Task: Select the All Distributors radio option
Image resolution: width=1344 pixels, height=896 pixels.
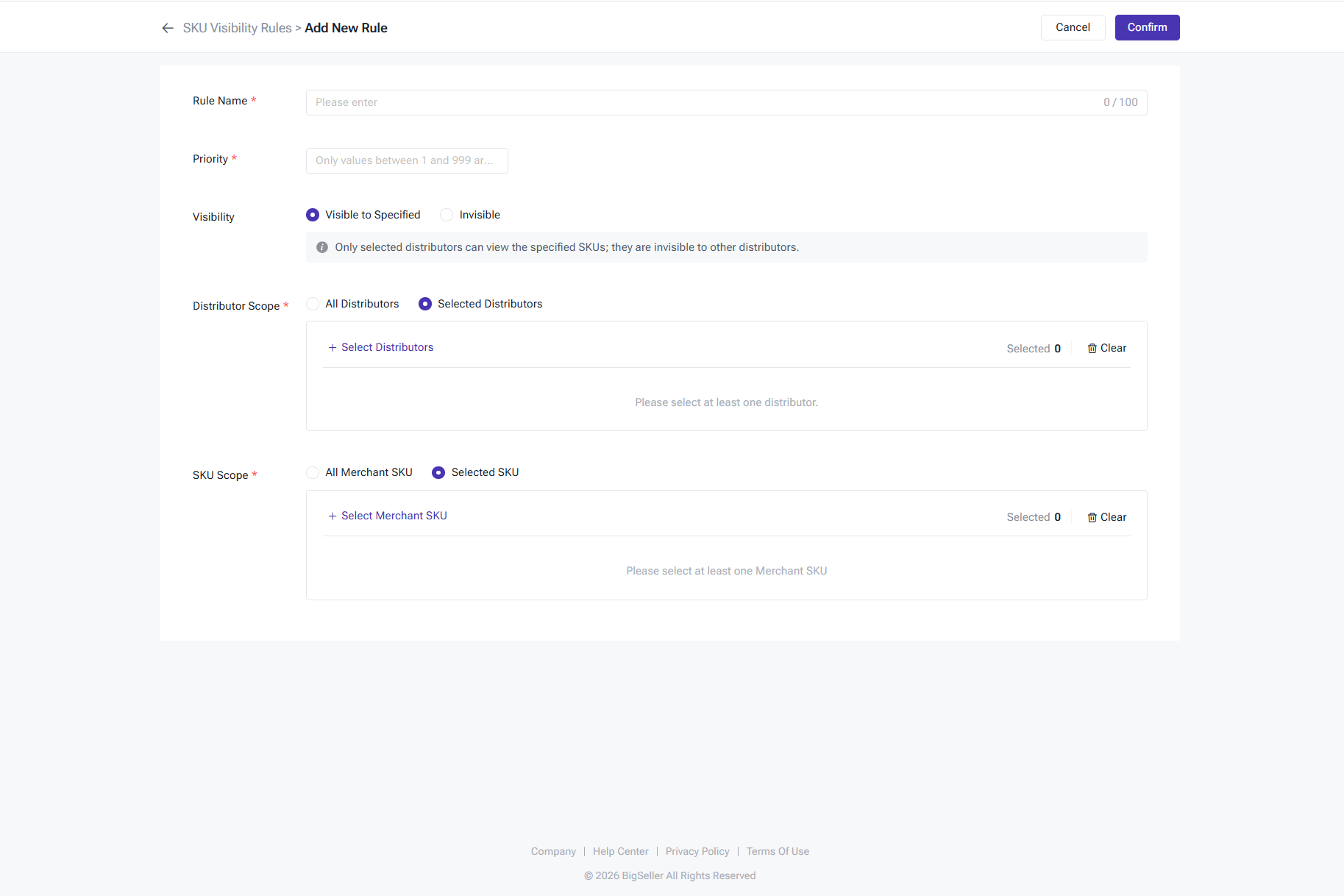Action: (313, 304)
